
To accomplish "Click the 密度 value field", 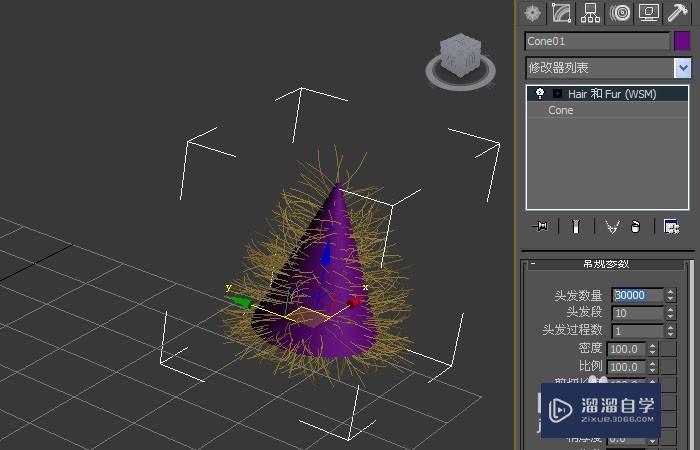I will coord(626,349).
